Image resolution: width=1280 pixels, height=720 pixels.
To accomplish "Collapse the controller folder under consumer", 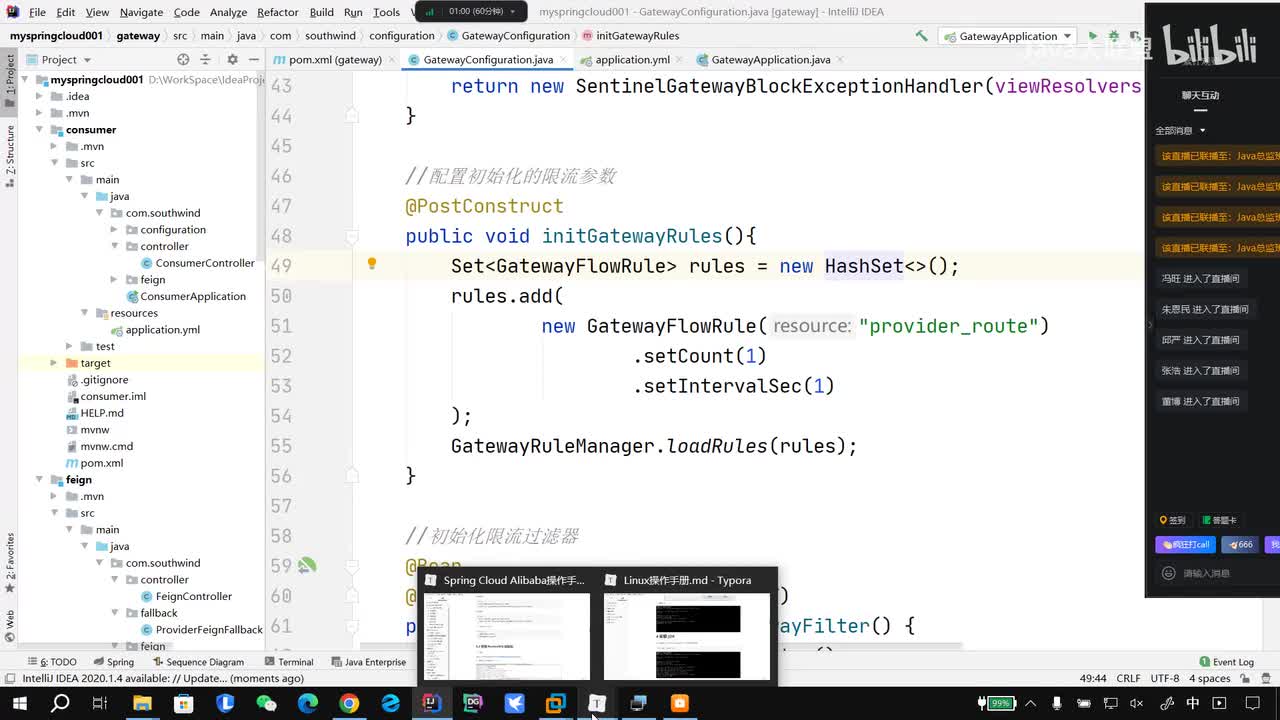I will [x=114, y=246].
